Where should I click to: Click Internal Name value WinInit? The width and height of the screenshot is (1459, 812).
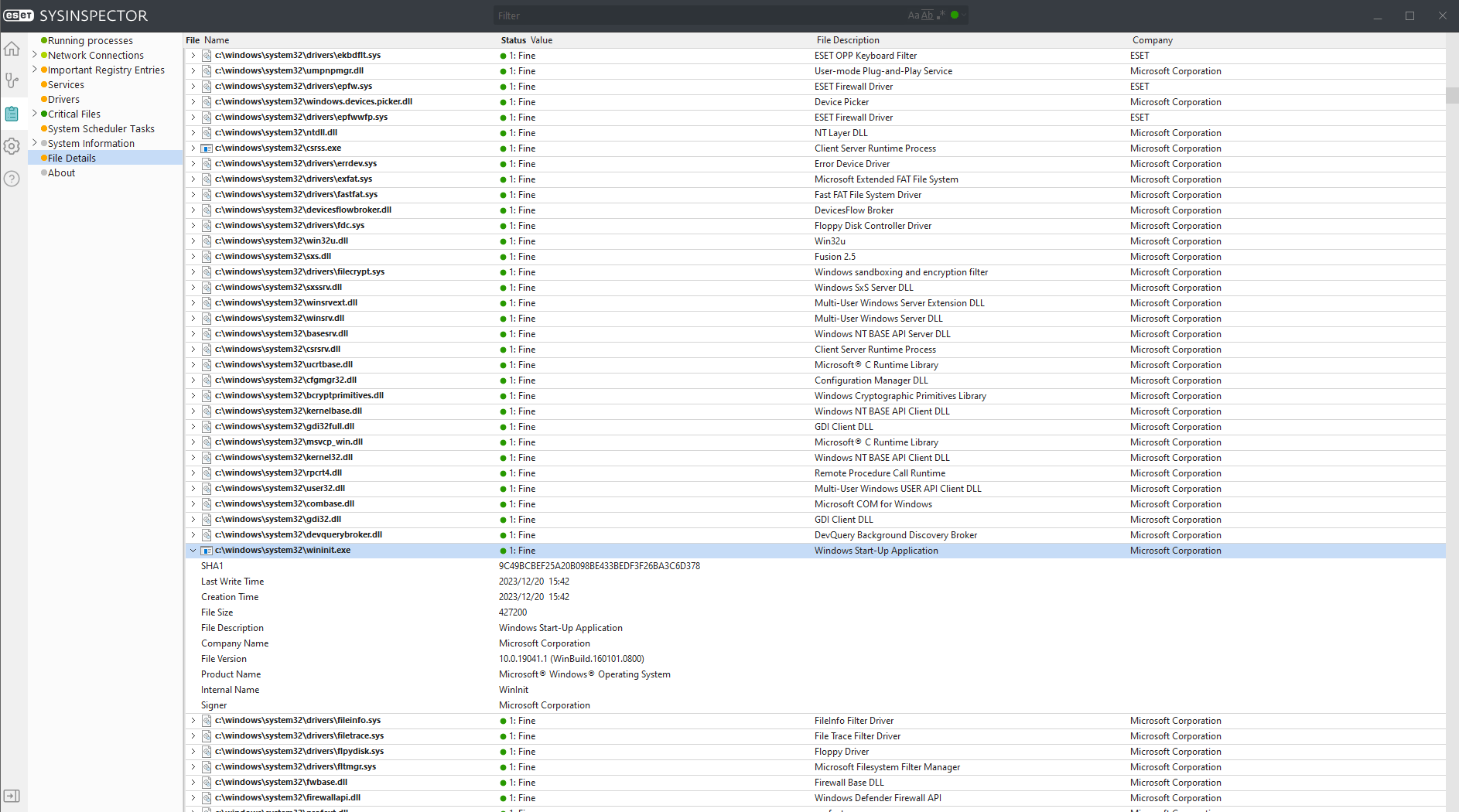click(514, 690)
